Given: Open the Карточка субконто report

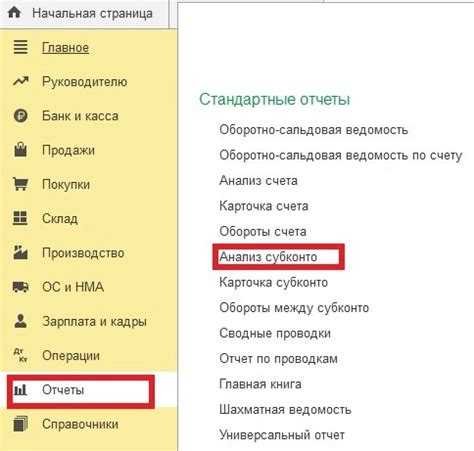Looking at the screenshot, I should click(x=274, y=283).
